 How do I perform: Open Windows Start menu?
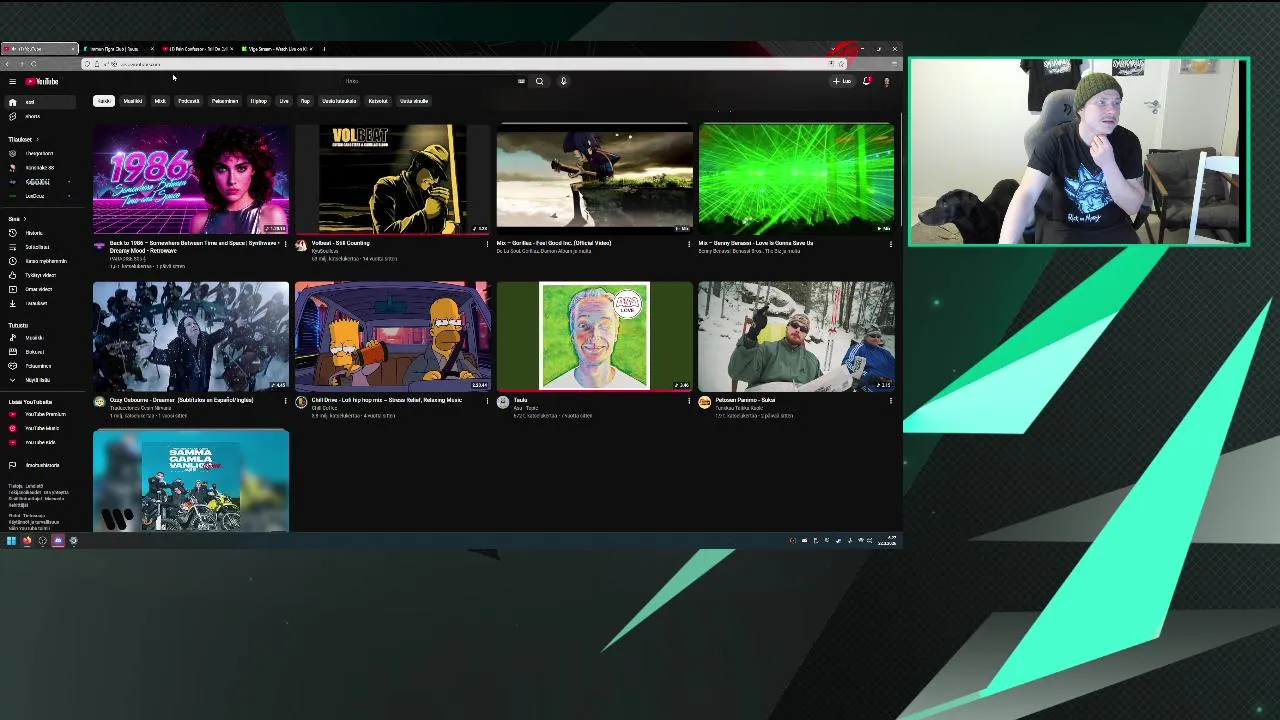pyautogui.click(x=11, y=541)
